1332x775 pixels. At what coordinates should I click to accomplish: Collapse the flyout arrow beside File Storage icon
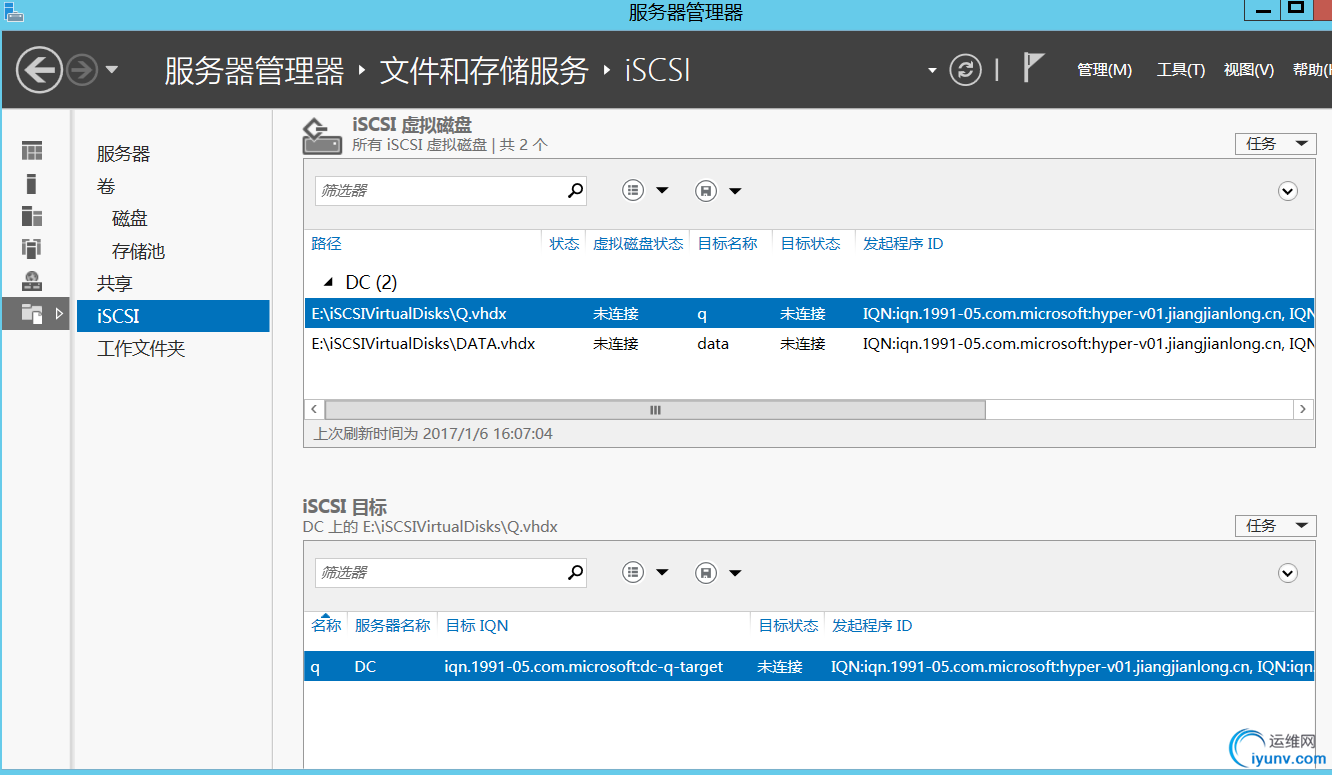pyautogui.click(x=59, y=314)
